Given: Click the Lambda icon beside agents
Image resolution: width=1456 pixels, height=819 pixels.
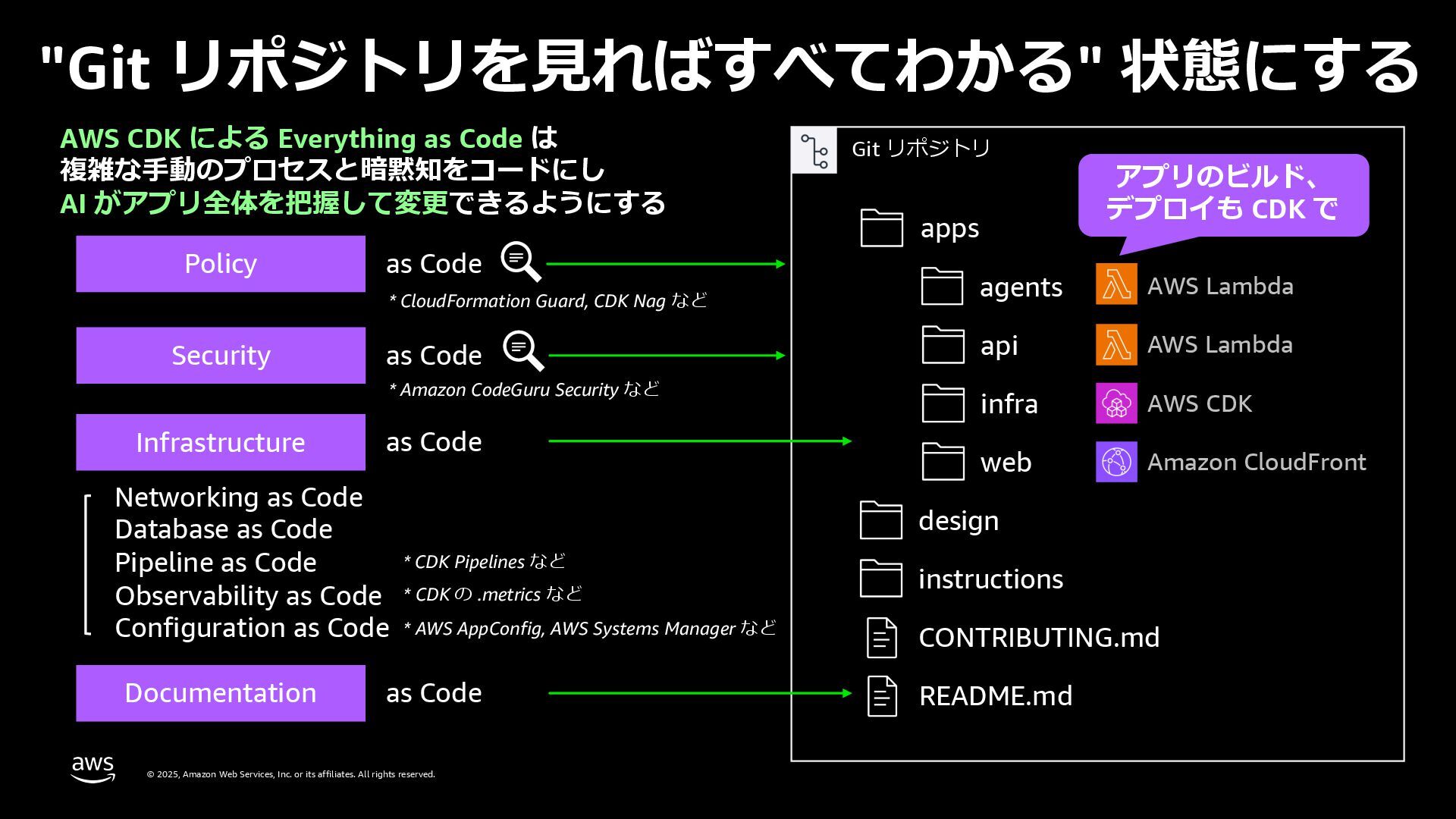Looking at the screenshot, I should 1116,284.
